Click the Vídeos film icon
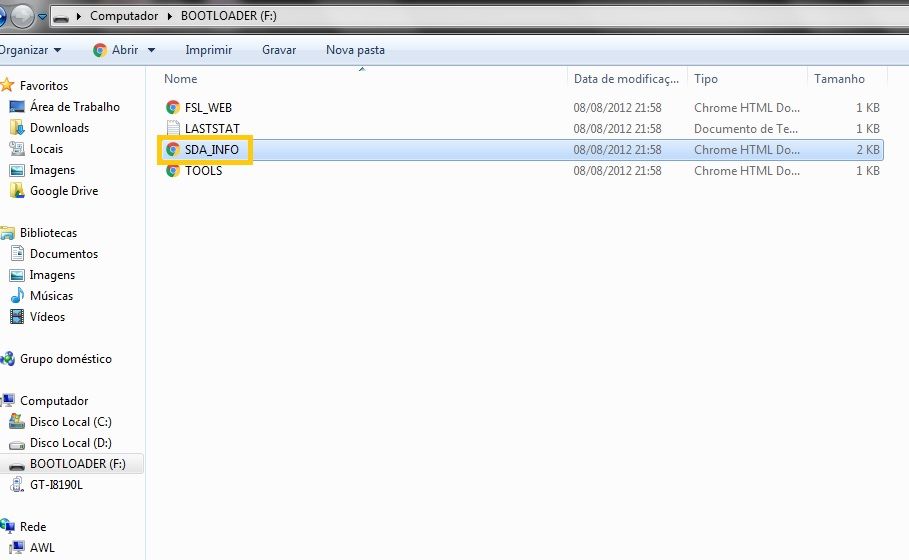The width and height of the screenshot is (909, 560). 17,317
